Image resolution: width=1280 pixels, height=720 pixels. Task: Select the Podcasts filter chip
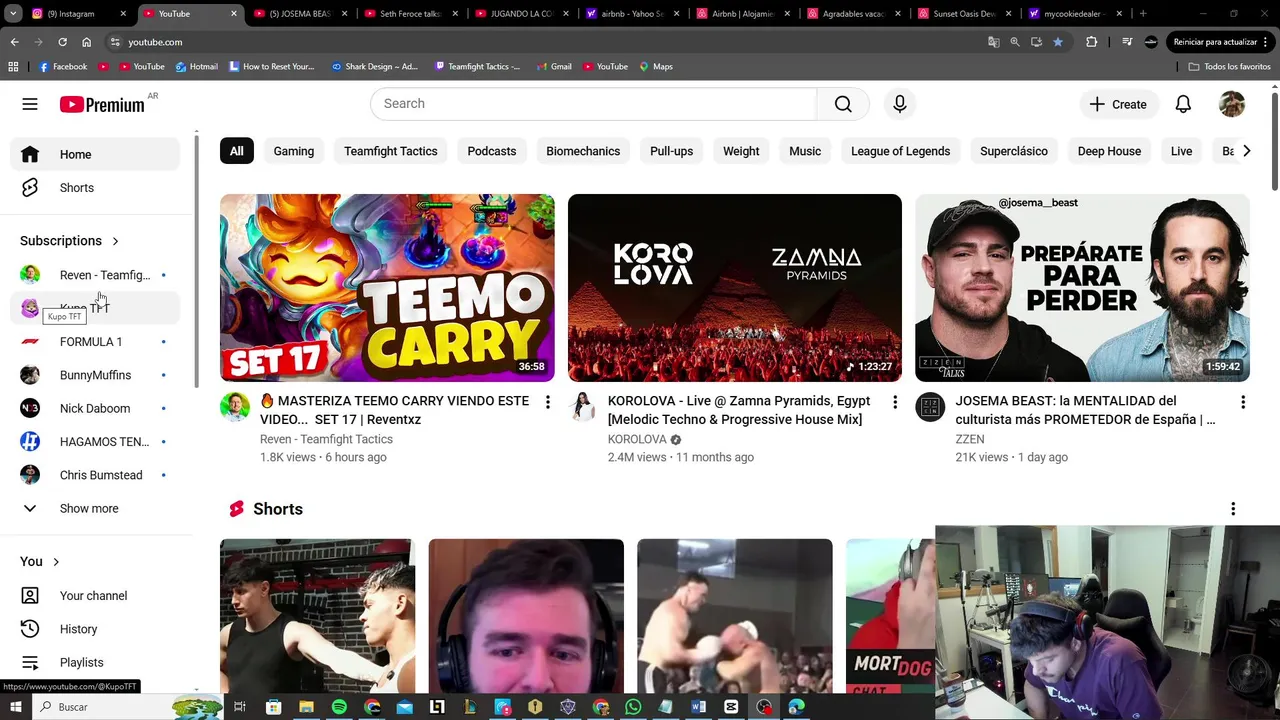(x=492, y=151)
